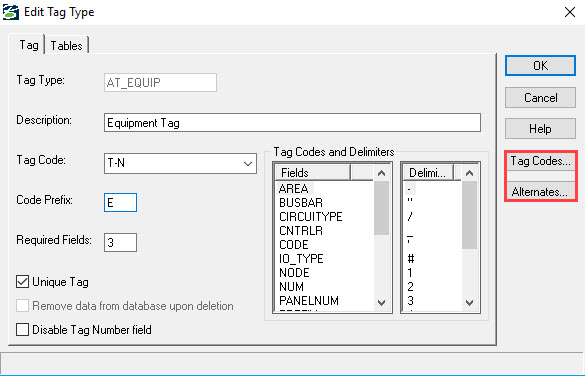The height and width of the screenshot is (376, 585).
Task: Click the Fields list scrollbar thumb
Action: tap(381, 208)
